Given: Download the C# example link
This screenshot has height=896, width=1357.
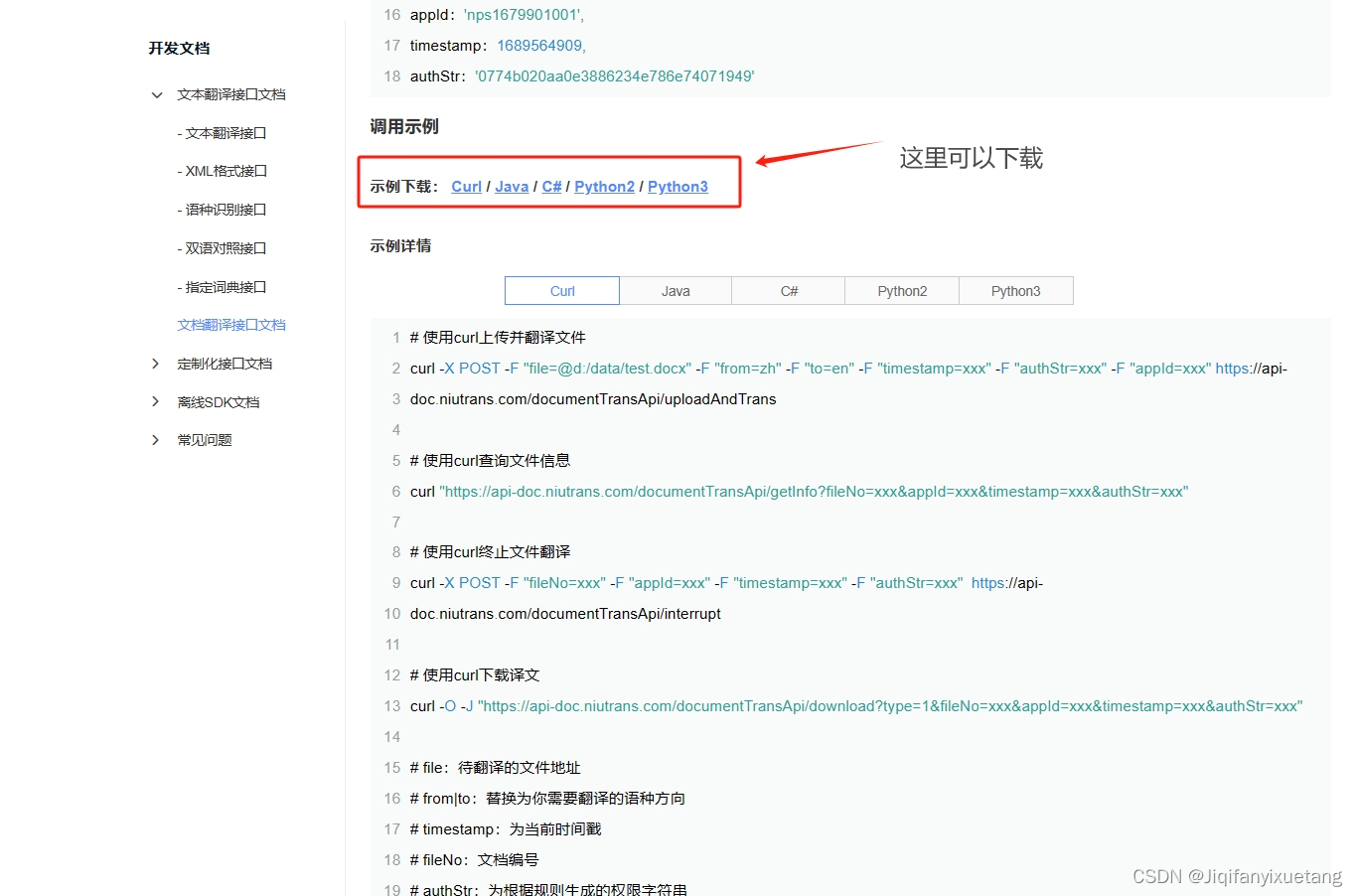Looking at the screenshot, I should pos(551,187).
